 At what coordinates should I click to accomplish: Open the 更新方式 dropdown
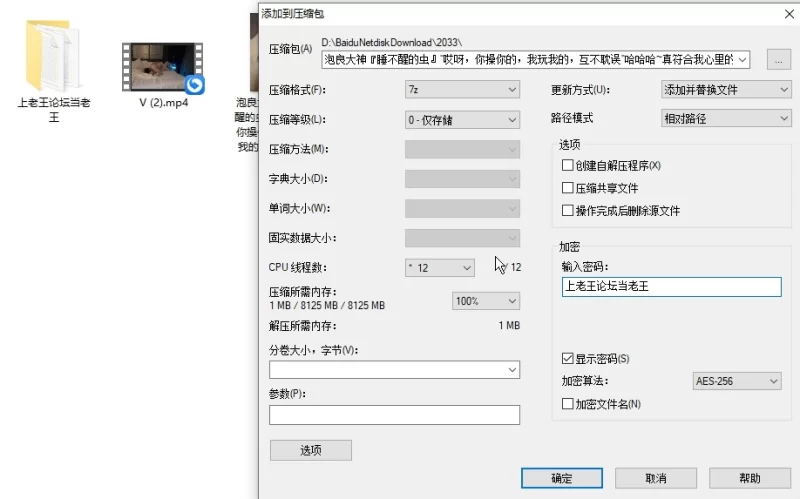726,90
